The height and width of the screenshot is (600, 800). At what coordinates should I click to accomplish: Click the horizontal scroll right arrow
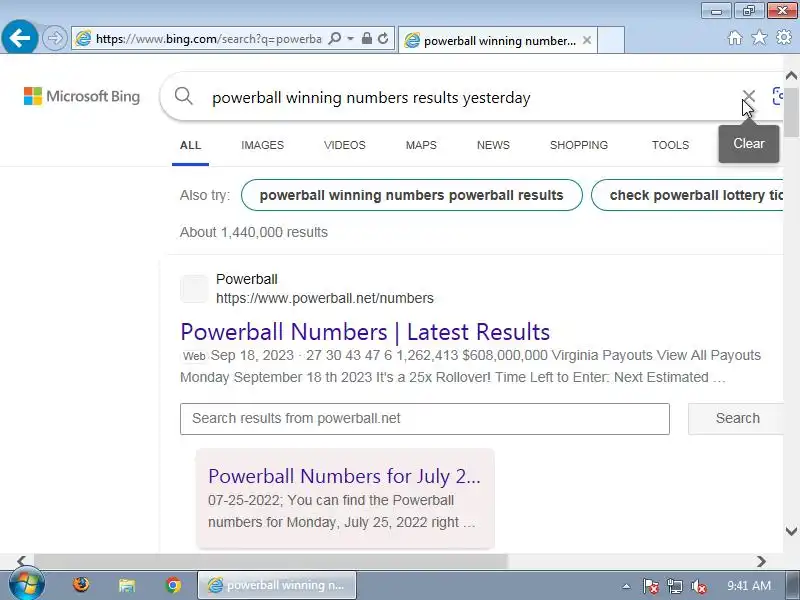pos(761,561)
